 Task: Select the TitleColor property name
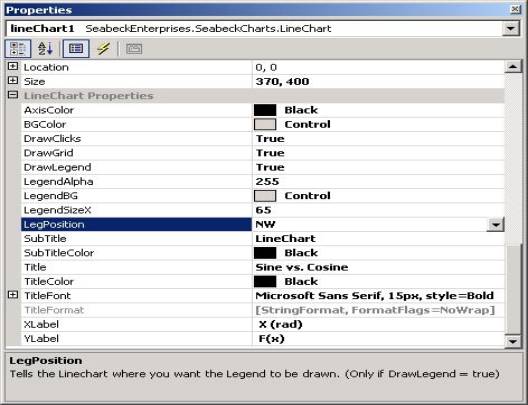49,281
